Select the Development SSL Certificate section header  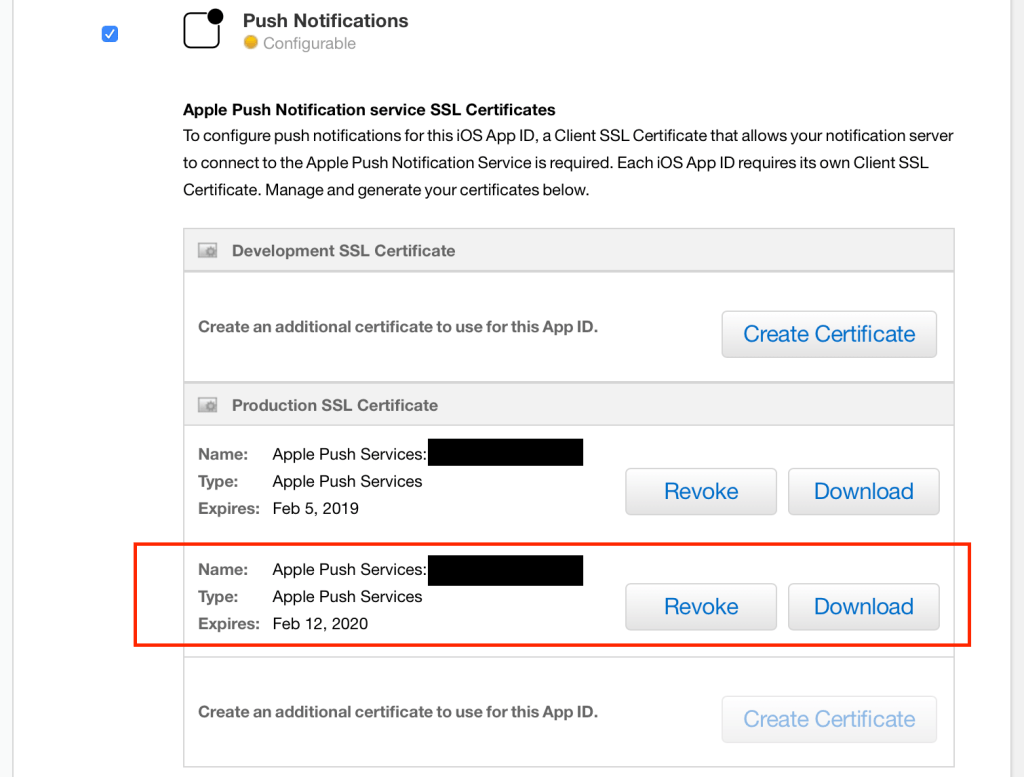[x=343, y=251]
